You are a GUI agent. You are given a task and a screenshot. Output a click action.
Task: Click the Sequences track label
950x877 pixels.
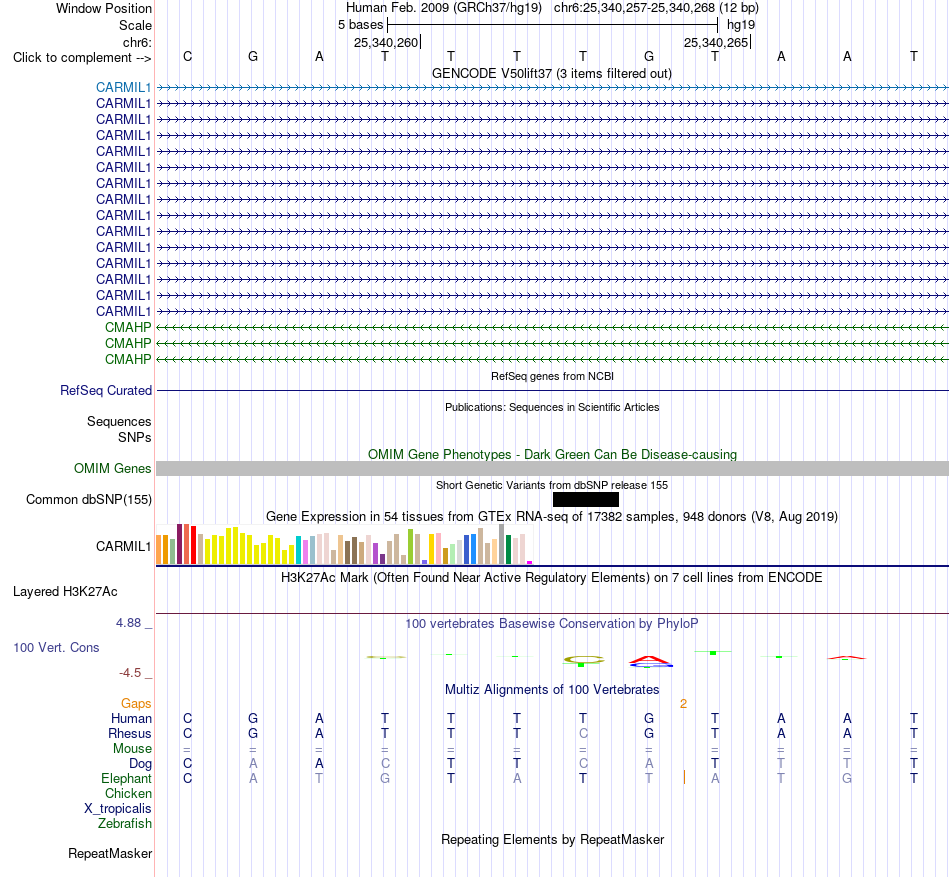tap(119, 421)
